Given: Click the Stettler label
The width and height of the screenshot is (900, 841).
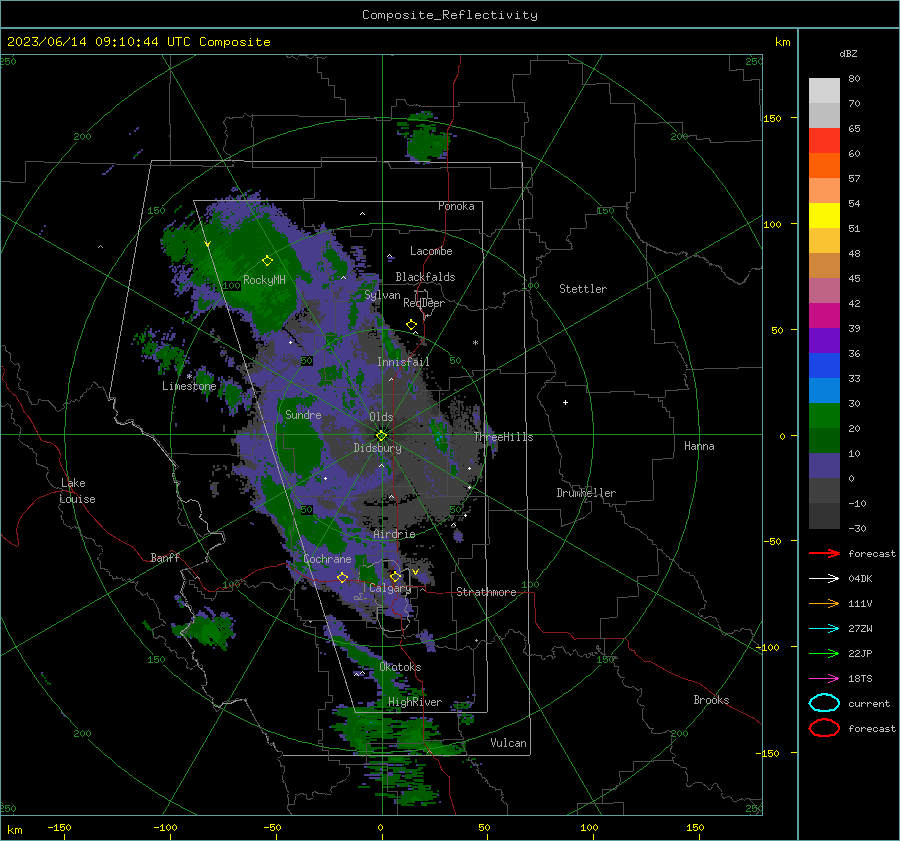Looking at the screenshot, I should click(x=583, y=289).
